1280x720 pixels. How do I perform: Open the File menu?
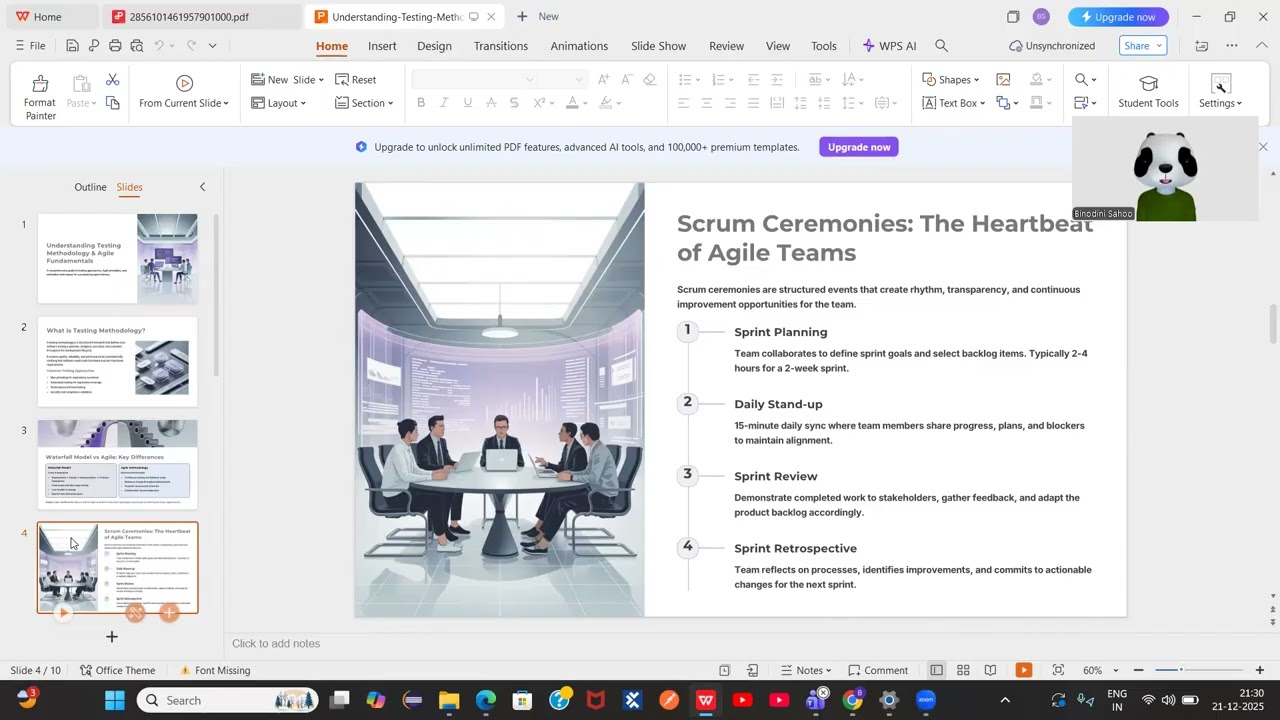tap(30, 46)
